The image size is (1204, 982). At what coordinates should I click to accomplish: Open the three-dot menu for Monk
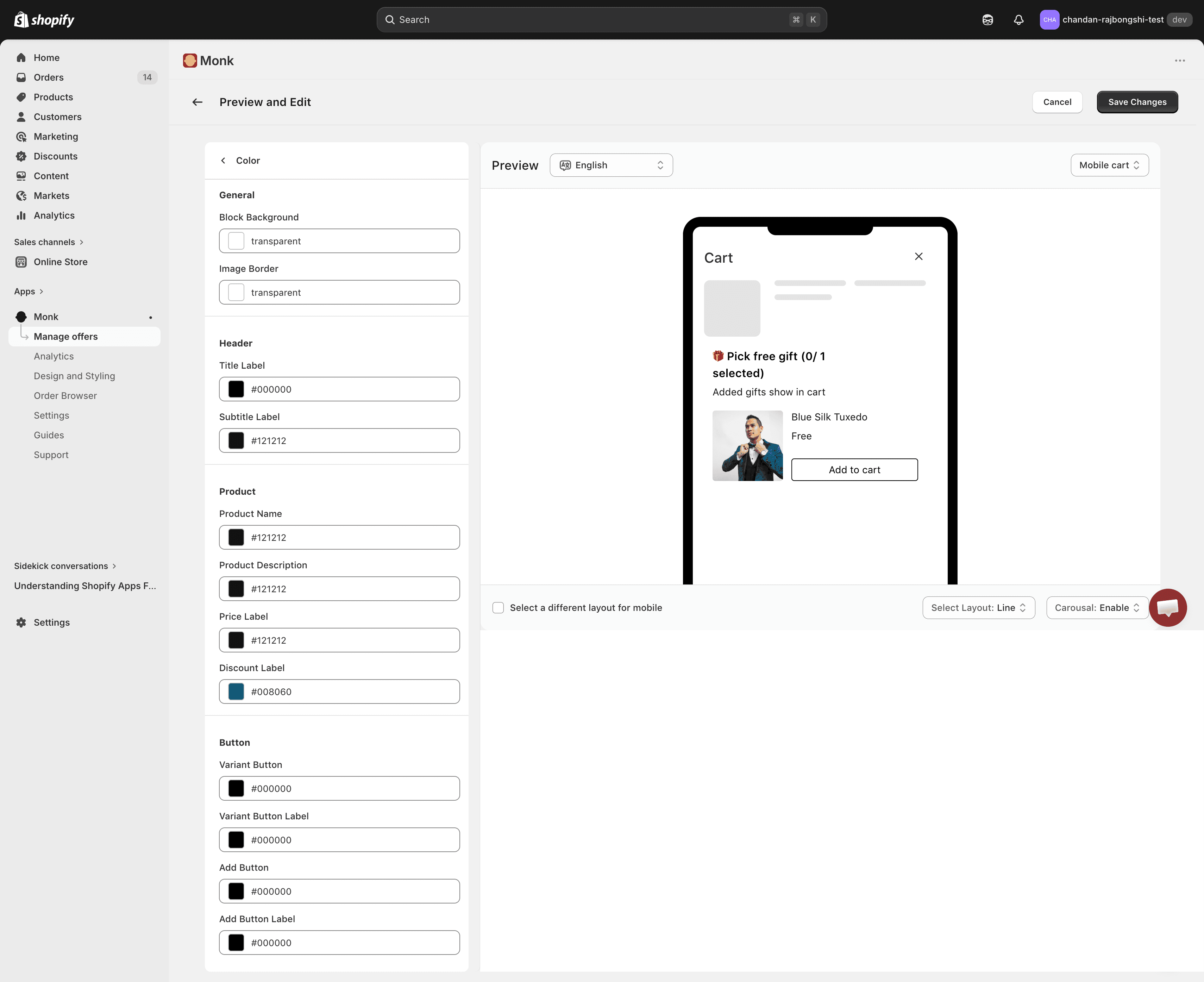pos(1180,61)
